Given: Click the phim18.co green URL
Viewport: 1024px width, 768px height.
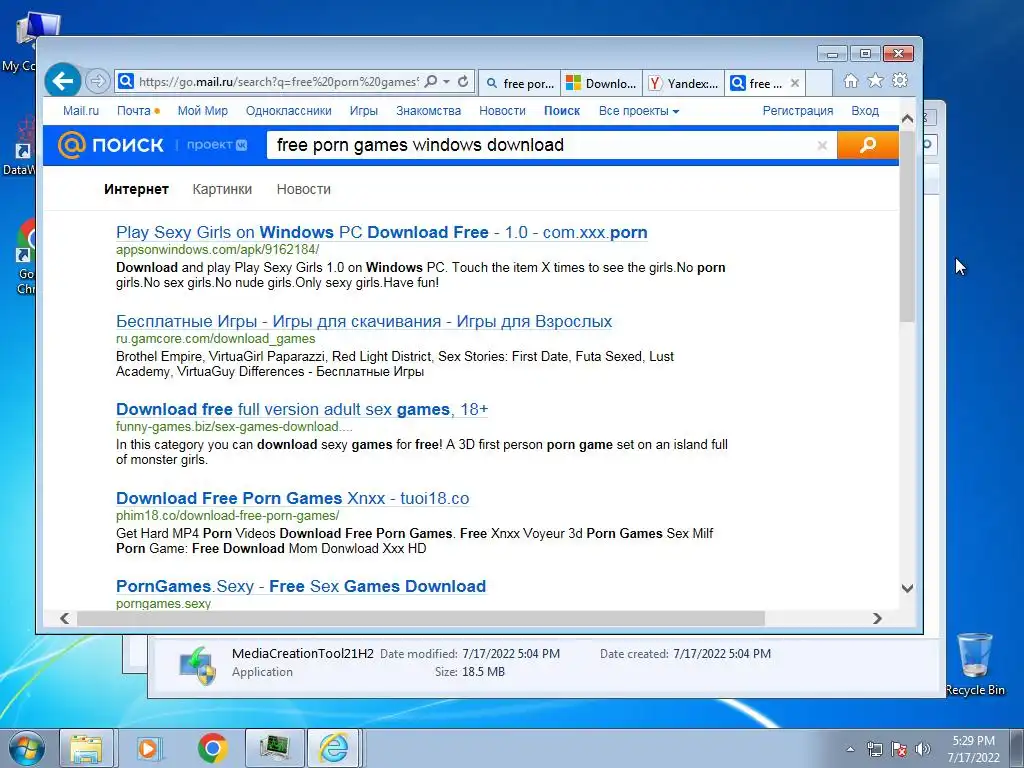Looking at the screenshot, I should pos(227,515).
